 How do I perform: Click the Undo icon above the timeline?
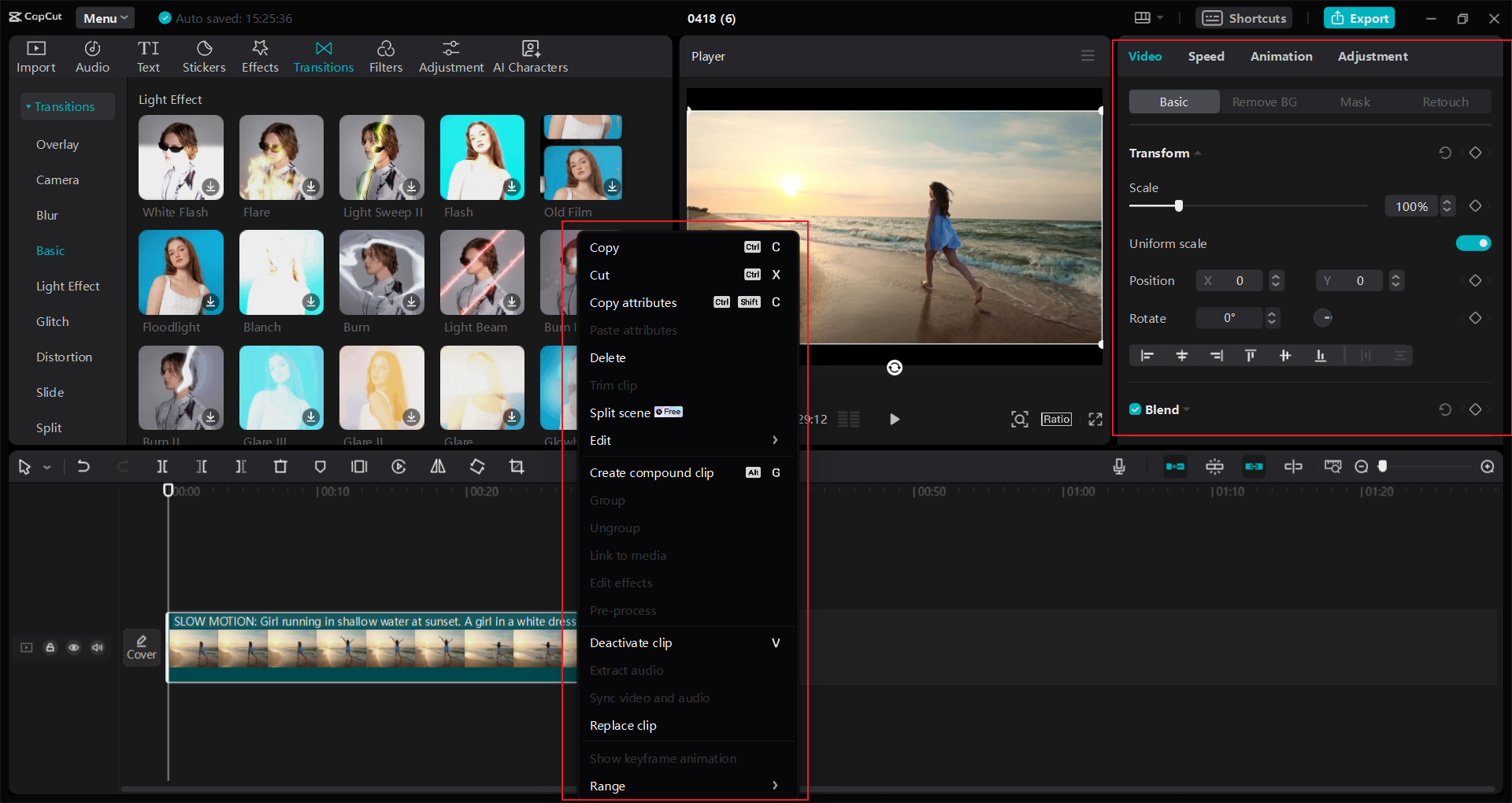[84, 466]
